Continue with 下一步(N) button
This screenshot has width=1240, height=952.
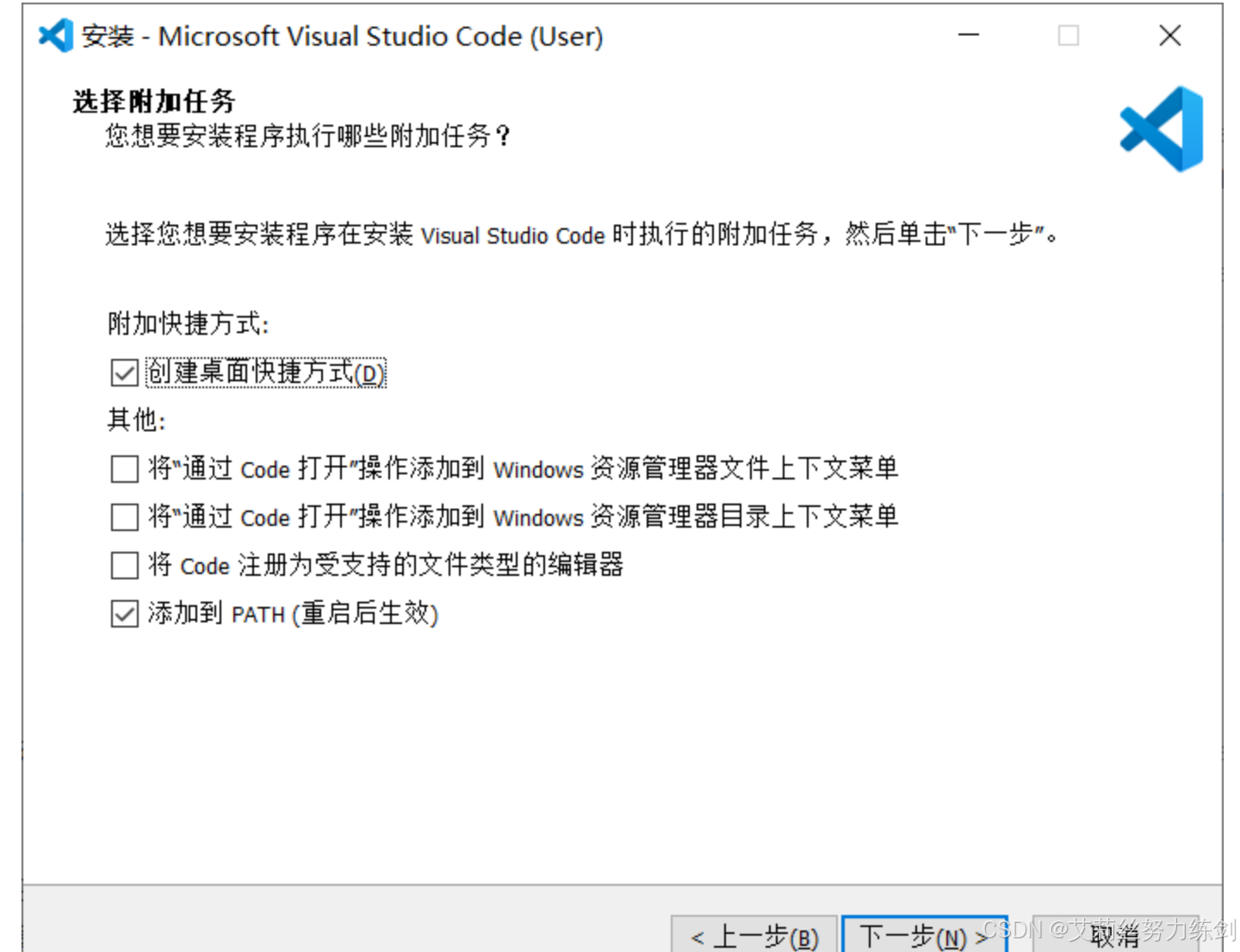pyautogui.click(x=925, y=935)
